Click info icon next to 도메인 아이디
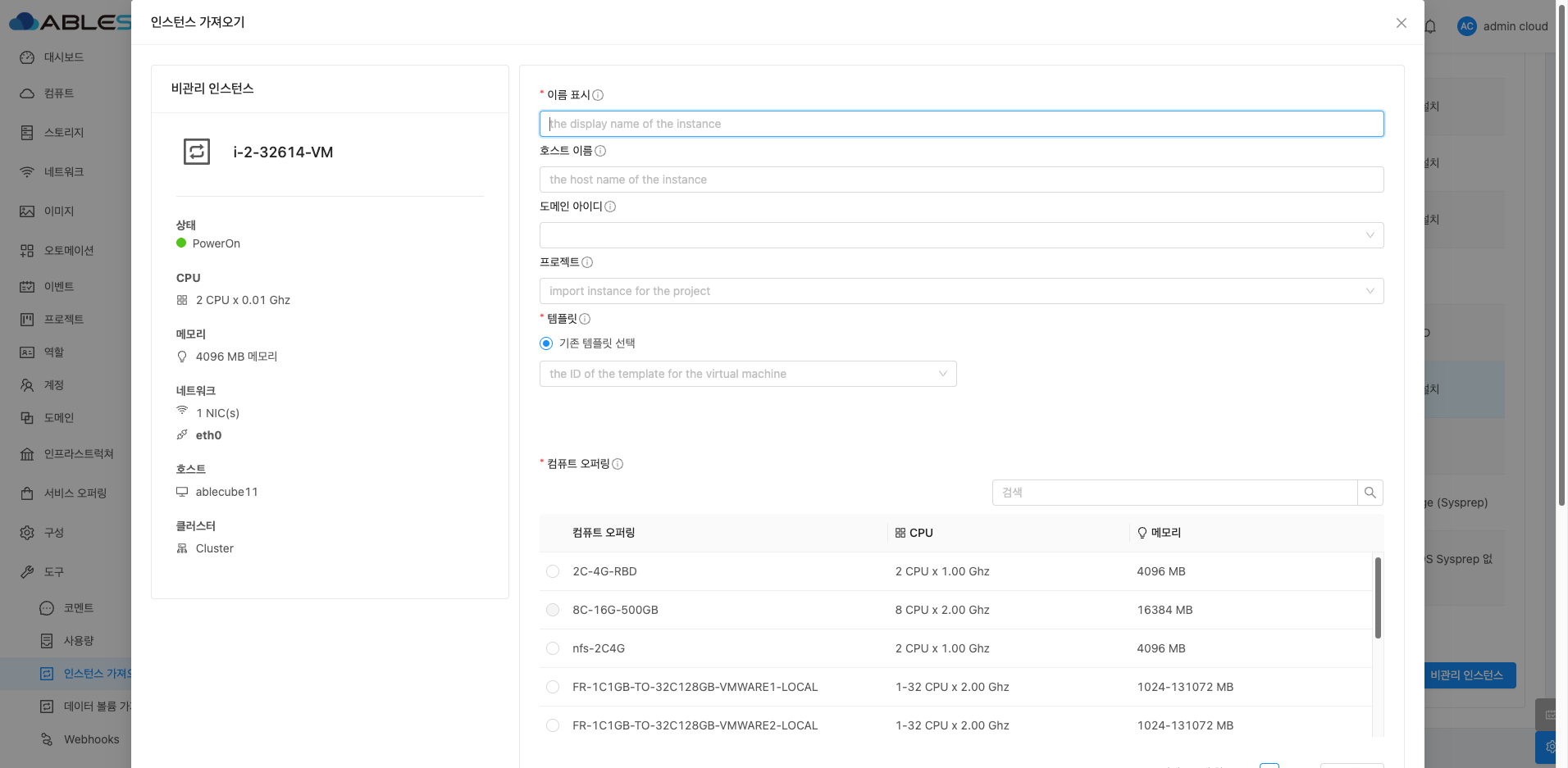 point(610,207)
